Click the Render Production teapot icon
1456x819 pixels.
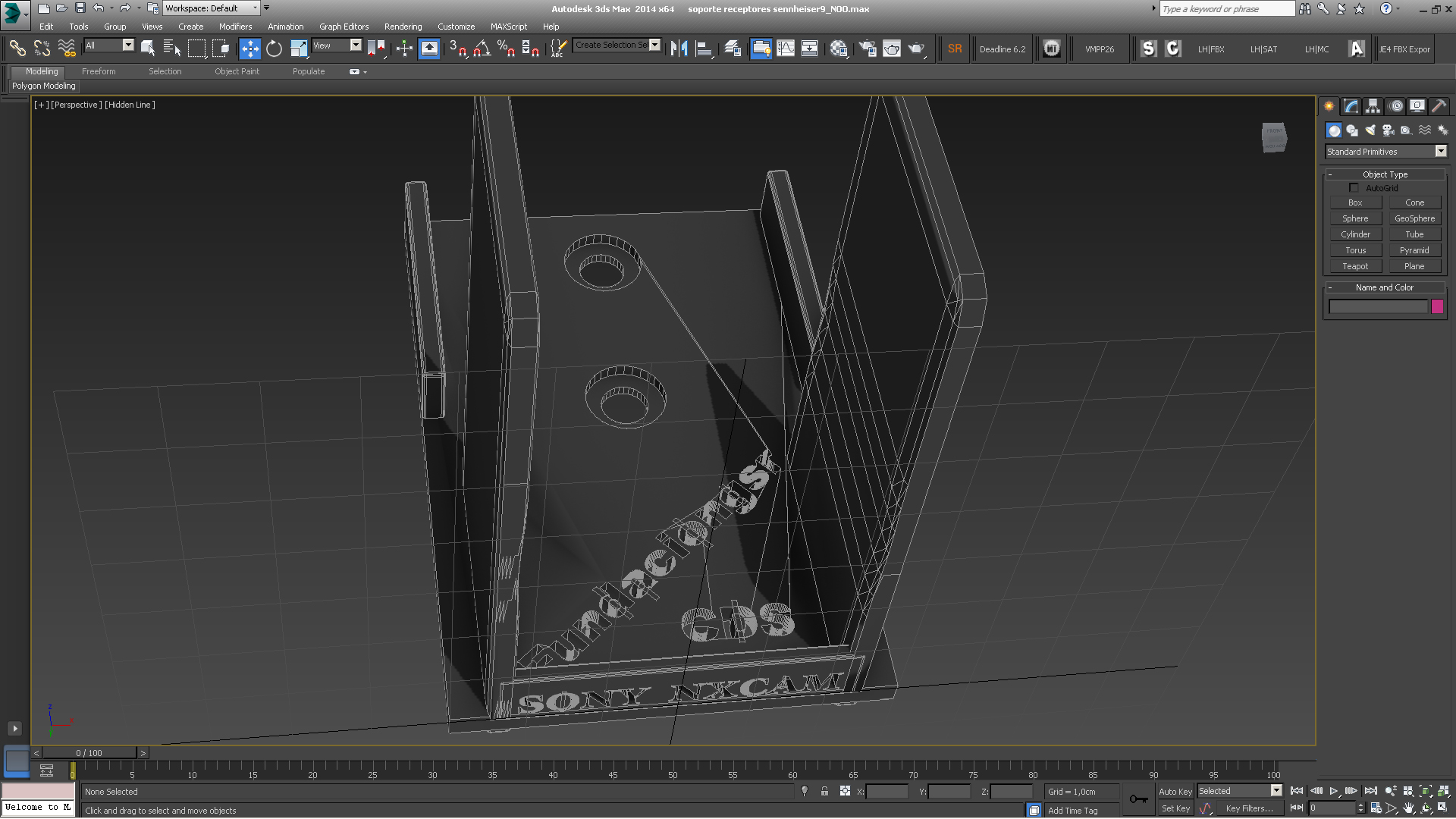pos(917,49)
